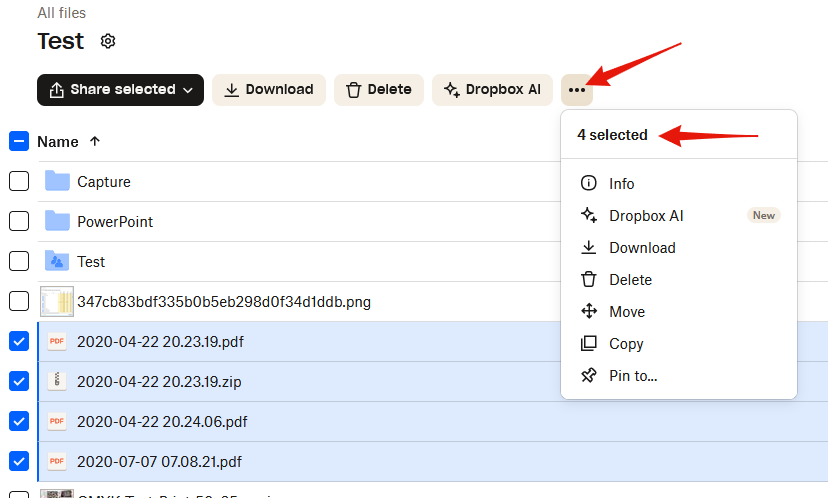
Task: Open thumbnail of 347cb83bdf335b0b5eb298d0f34d1ddb.png
Action: click(57, 302)
